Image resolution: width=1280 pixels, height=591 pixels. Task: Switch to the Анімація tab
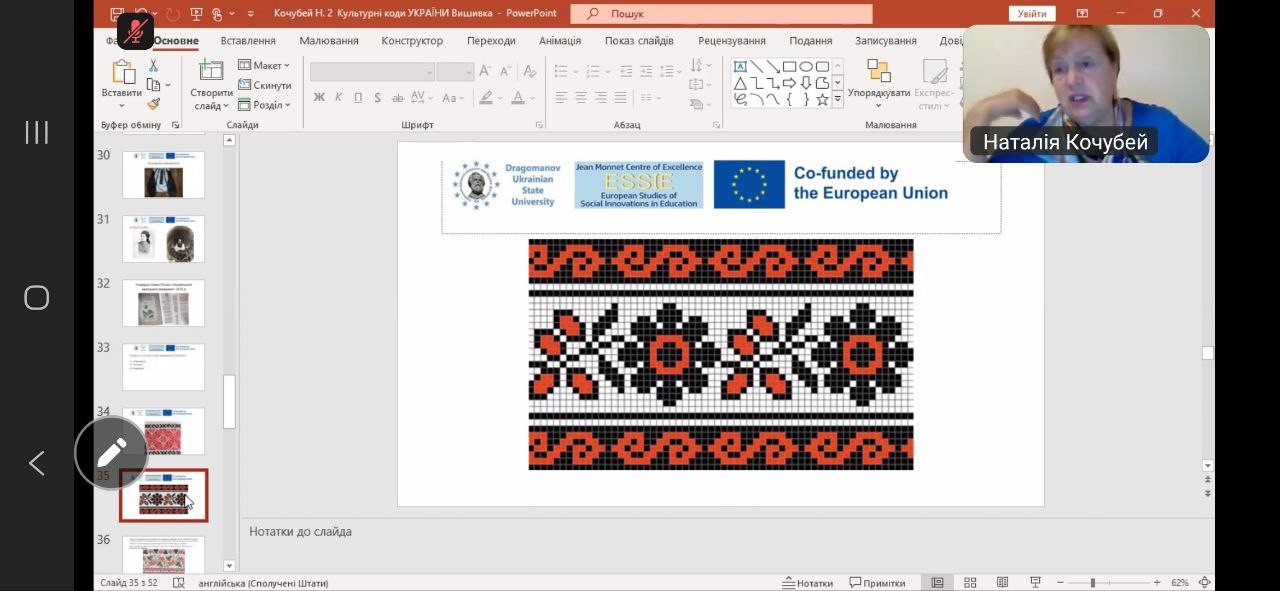pos(559,41)
